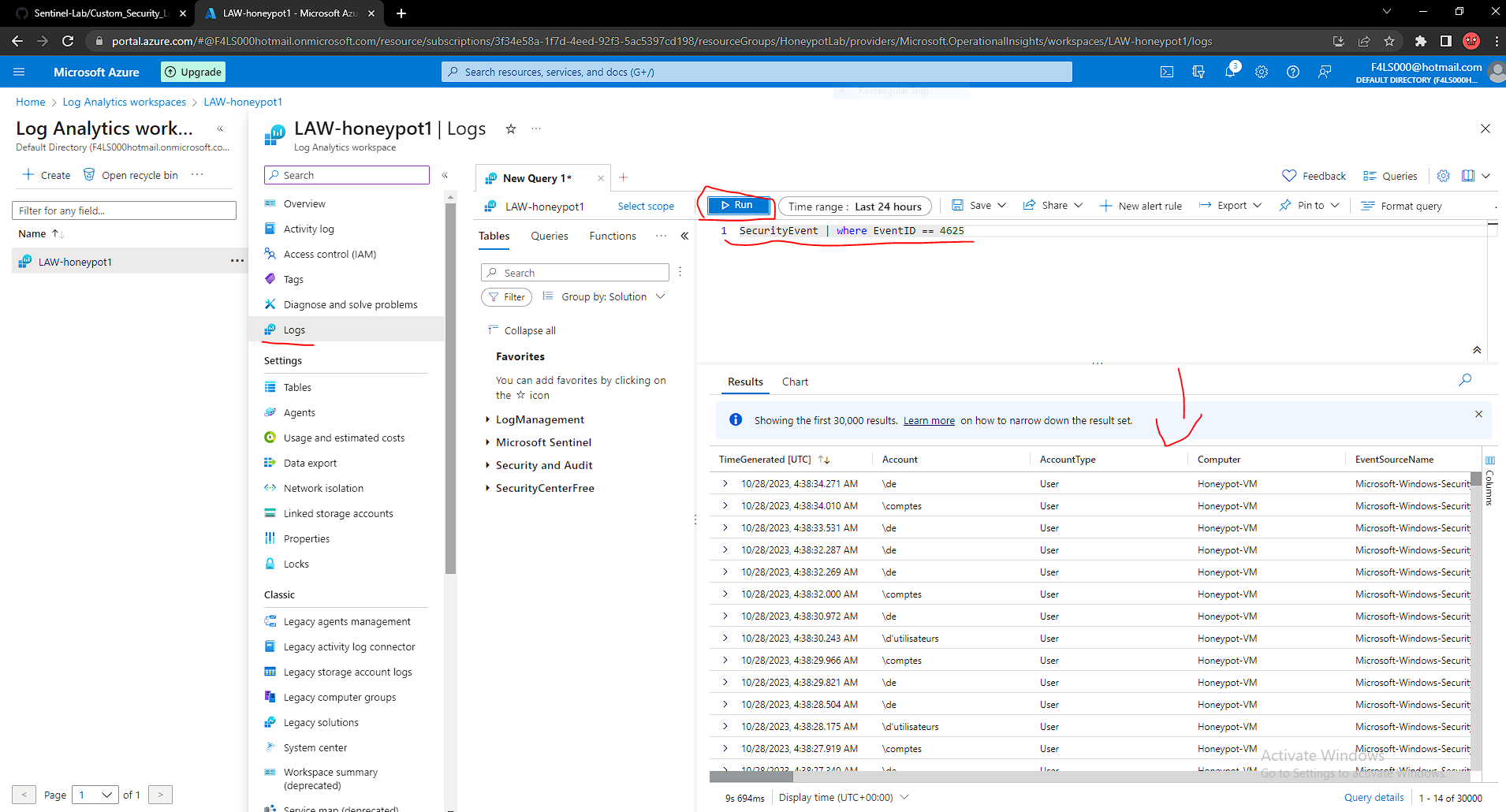1506x812 pixels.
Task: Collapse the resource menu with the double chevron
Action: 445,175
